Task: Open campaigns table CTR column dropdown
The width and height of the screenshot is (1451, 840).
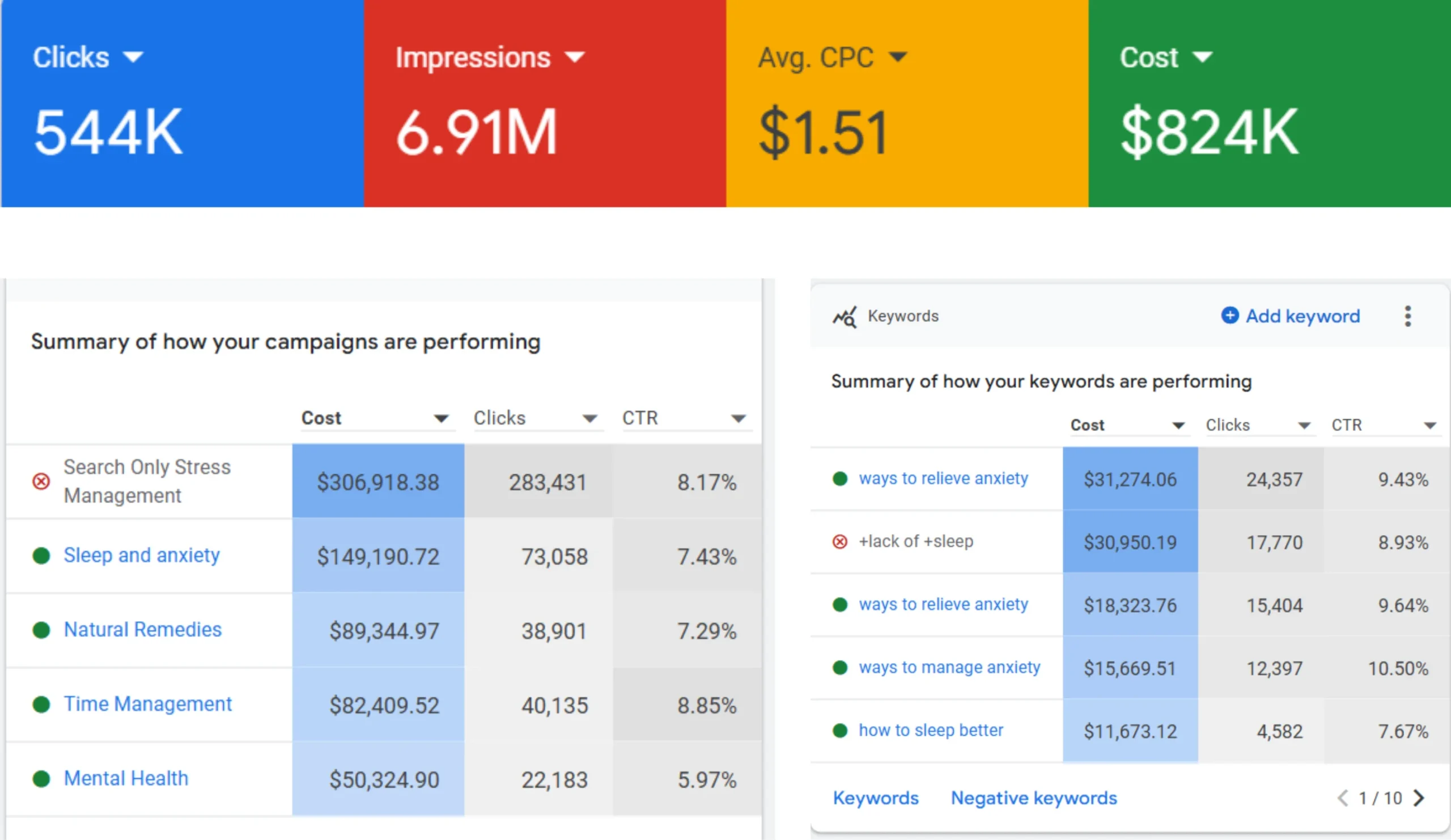Action: tap(738, 418)
